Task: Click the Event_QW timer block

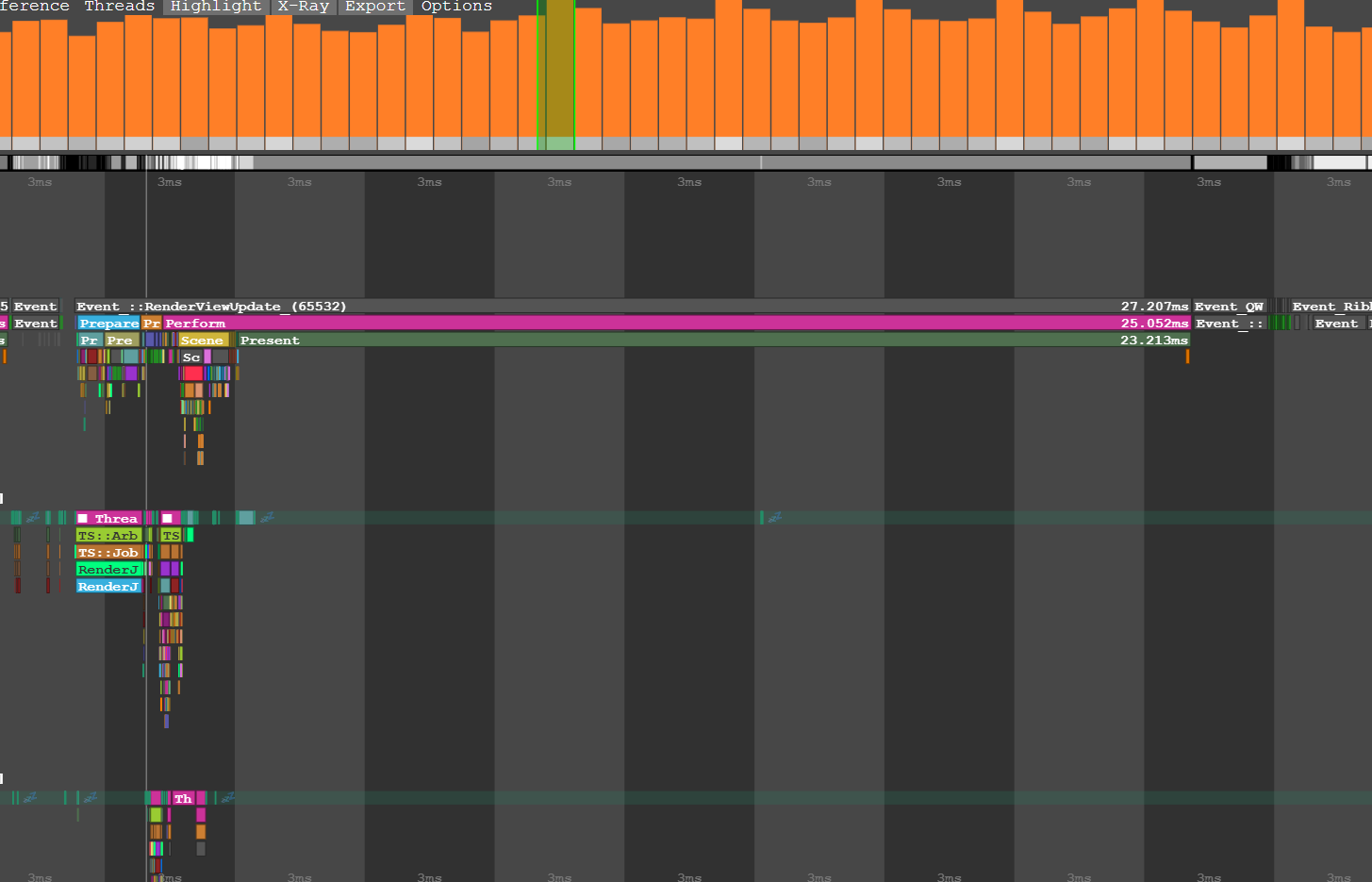Action: (1230, 307)
